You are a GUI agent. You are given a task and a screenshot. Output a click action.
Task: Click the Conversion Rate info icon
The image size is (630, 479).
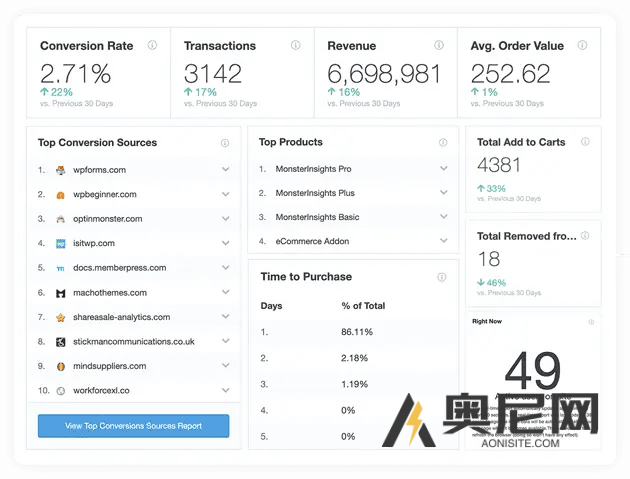152,45
